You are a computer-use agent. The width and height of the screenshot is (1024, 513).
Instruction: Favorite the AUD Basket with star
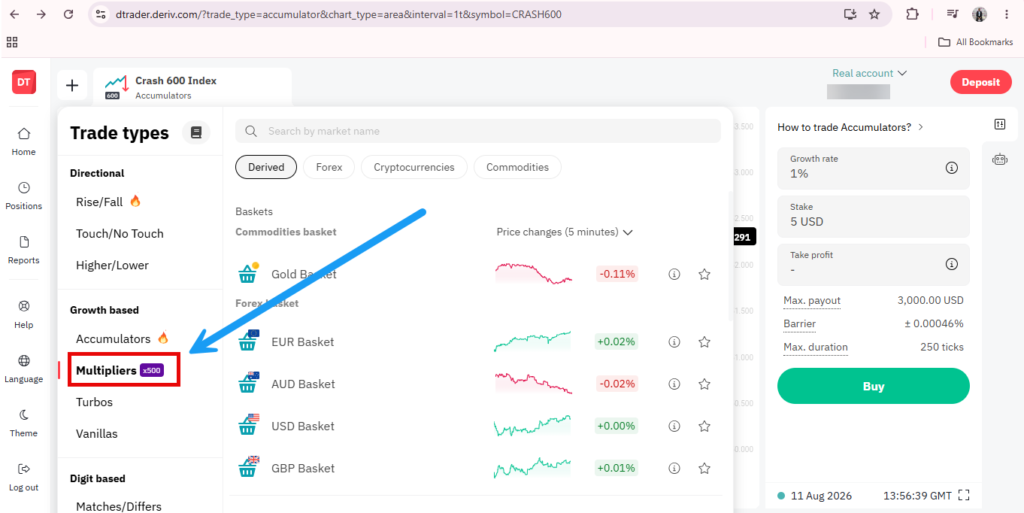pyautogui.click(x=704, y=384)
